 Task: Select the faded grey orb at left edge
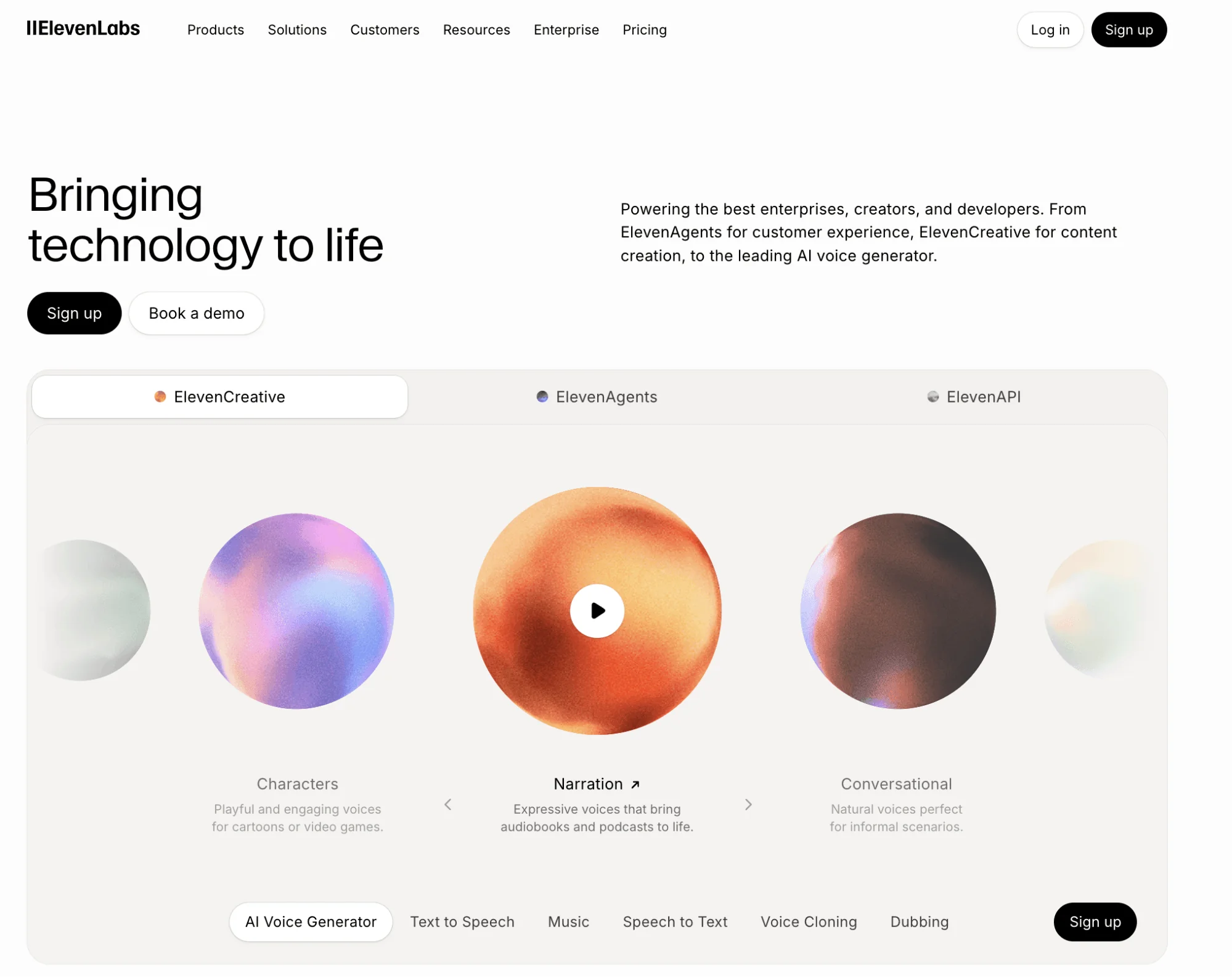[92, 610]
